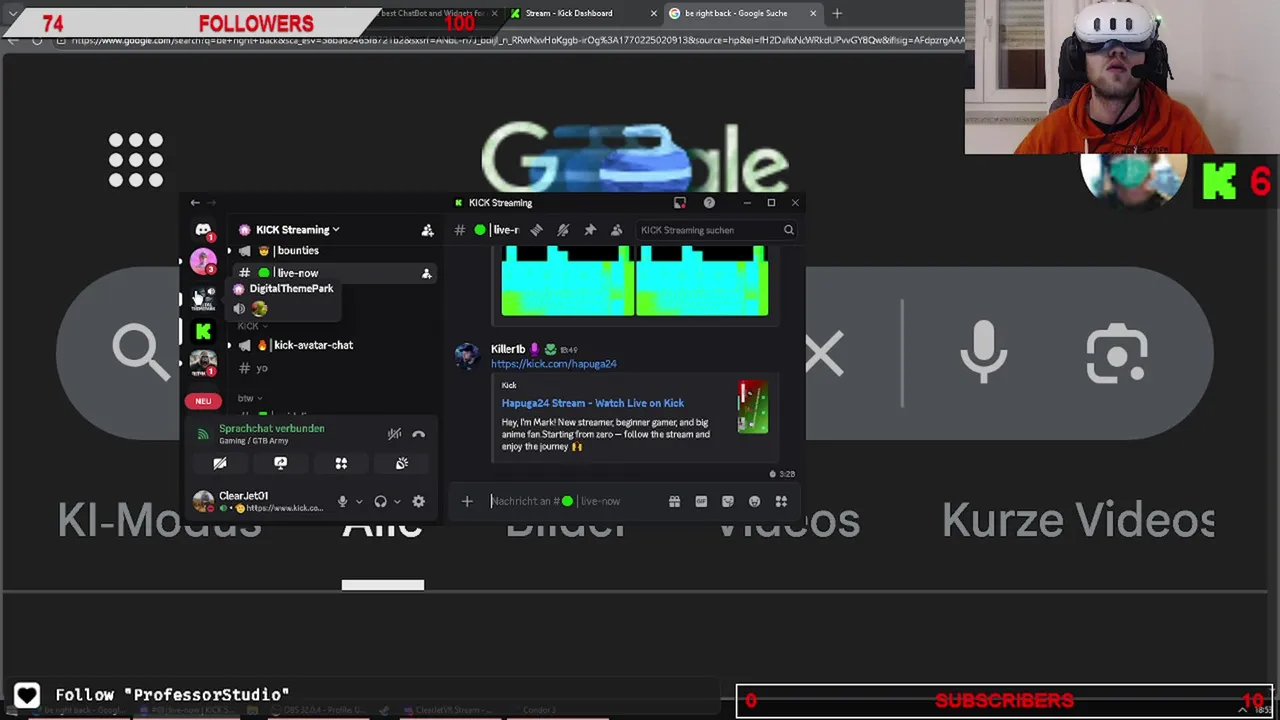Open Discord user settings gear
Viewport: 1280px width, 720px height.
418,501
